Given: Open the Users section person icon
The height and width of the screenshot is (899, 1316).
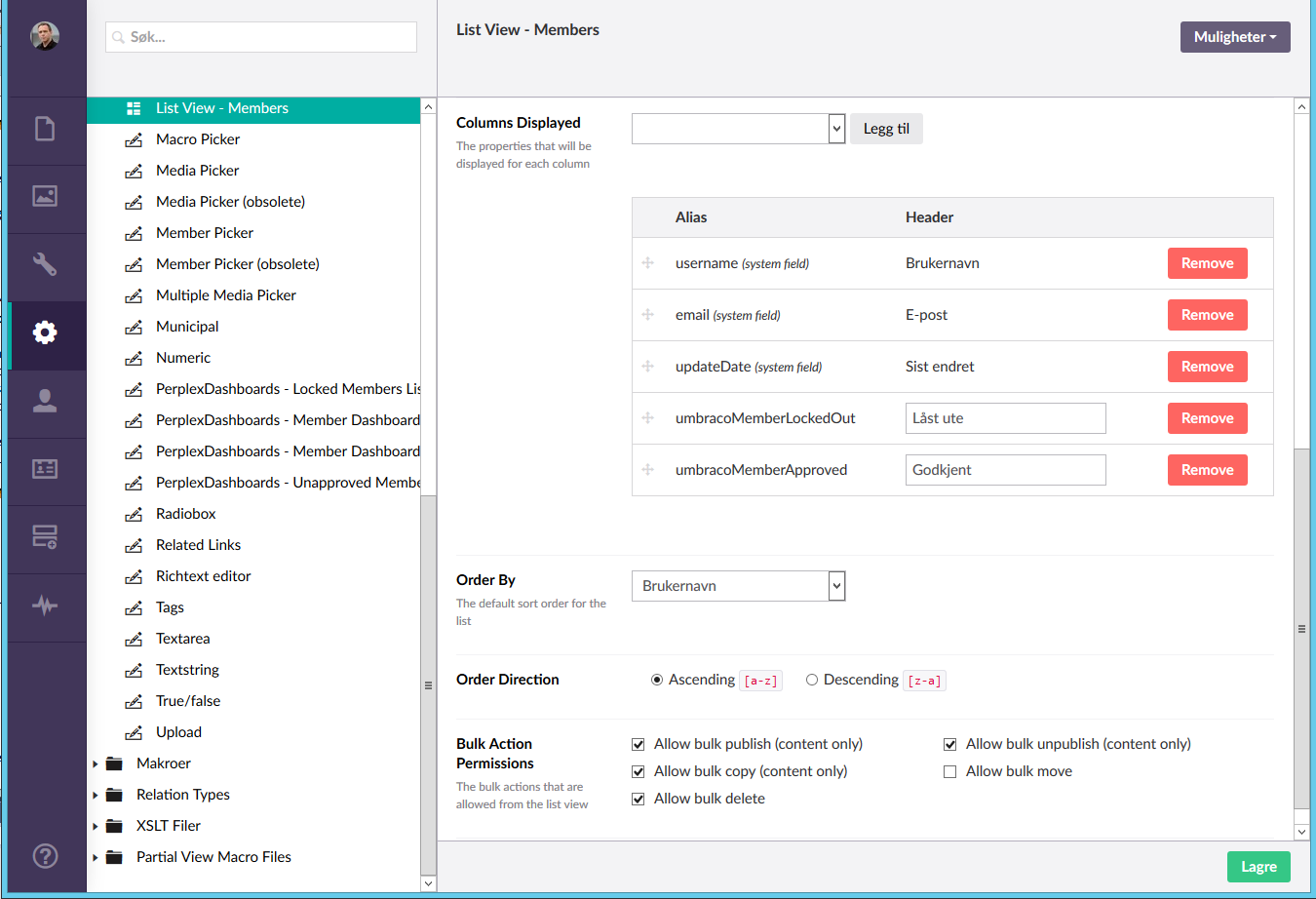Looking at the screenshot, I should coord(45,401).
